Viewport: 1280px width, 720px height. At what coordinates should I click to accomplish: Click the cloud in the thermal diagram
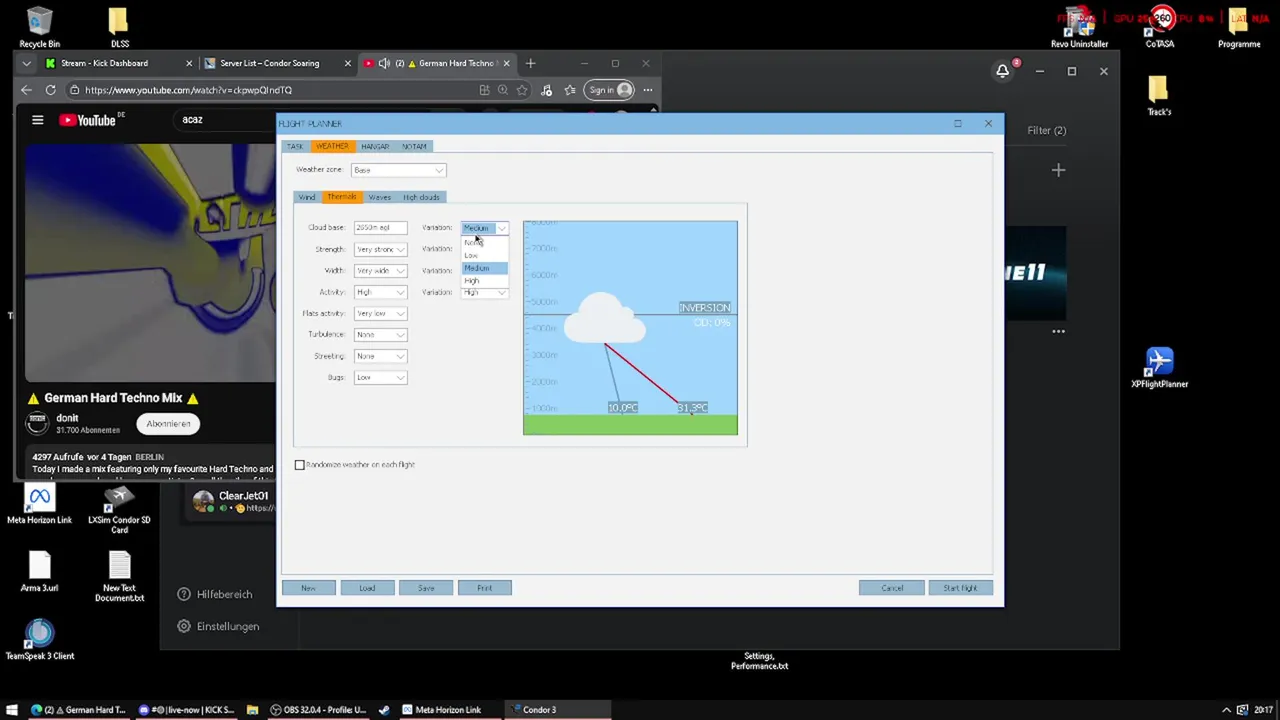pos(604,318)
